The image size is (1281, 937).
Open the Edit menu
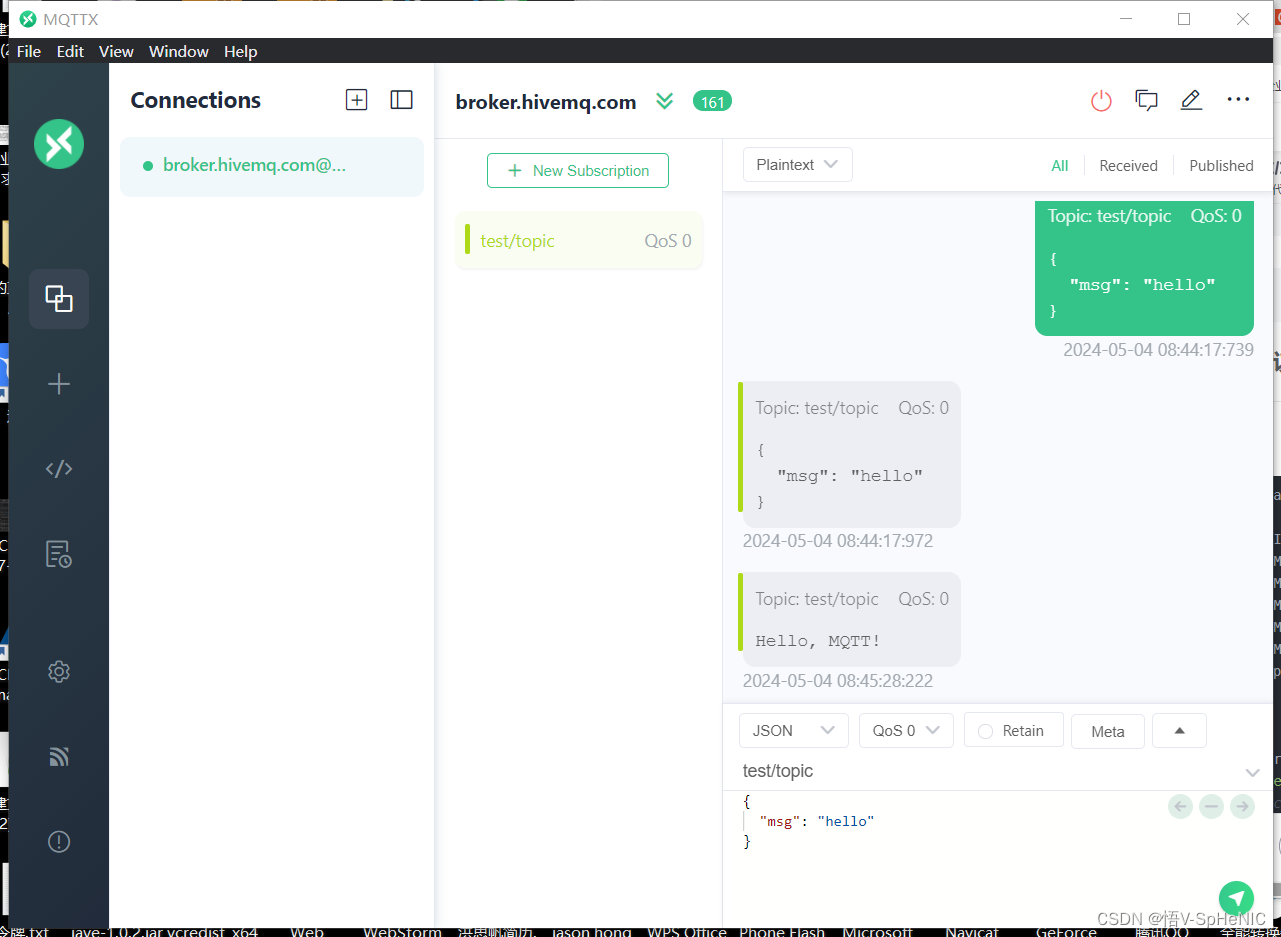click(x=70, y=51)
